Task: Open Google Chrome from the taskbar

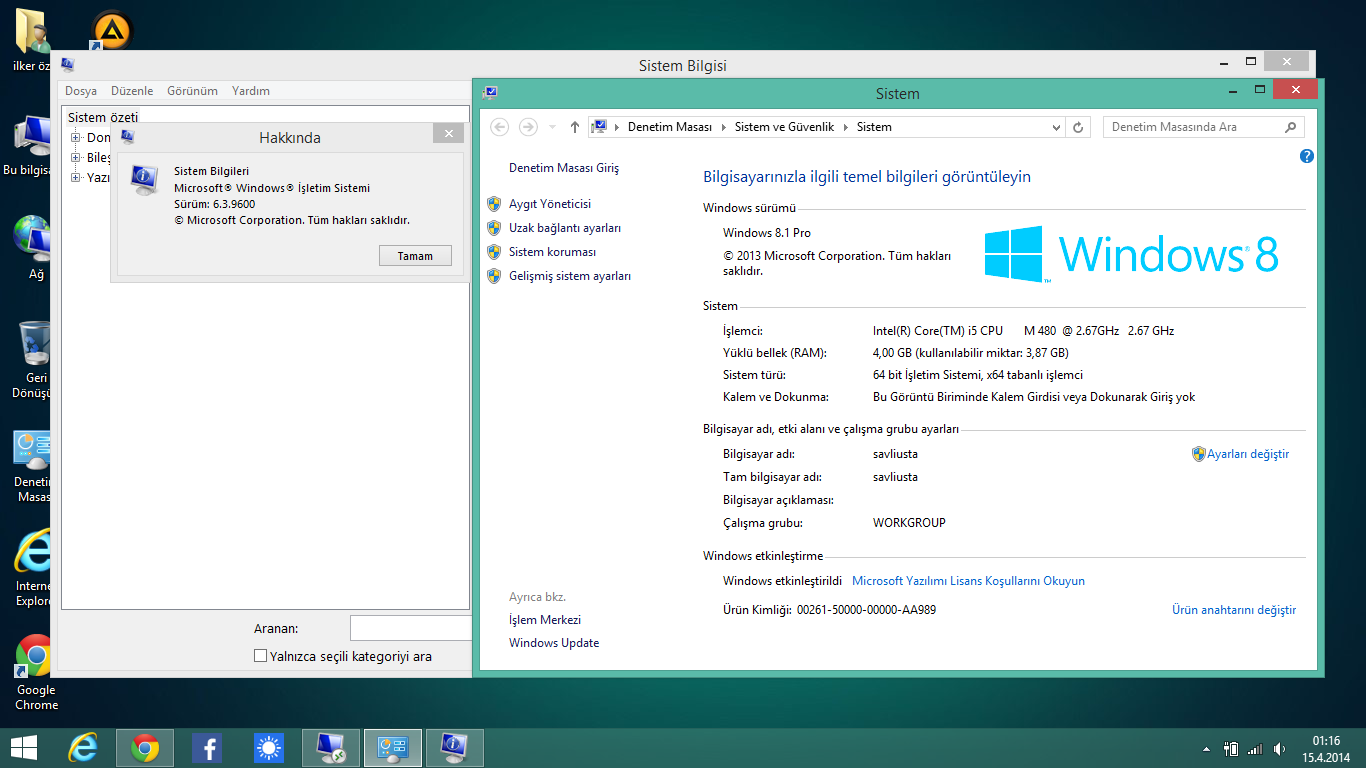Action: pyautogui.click(x=145, y=748)
